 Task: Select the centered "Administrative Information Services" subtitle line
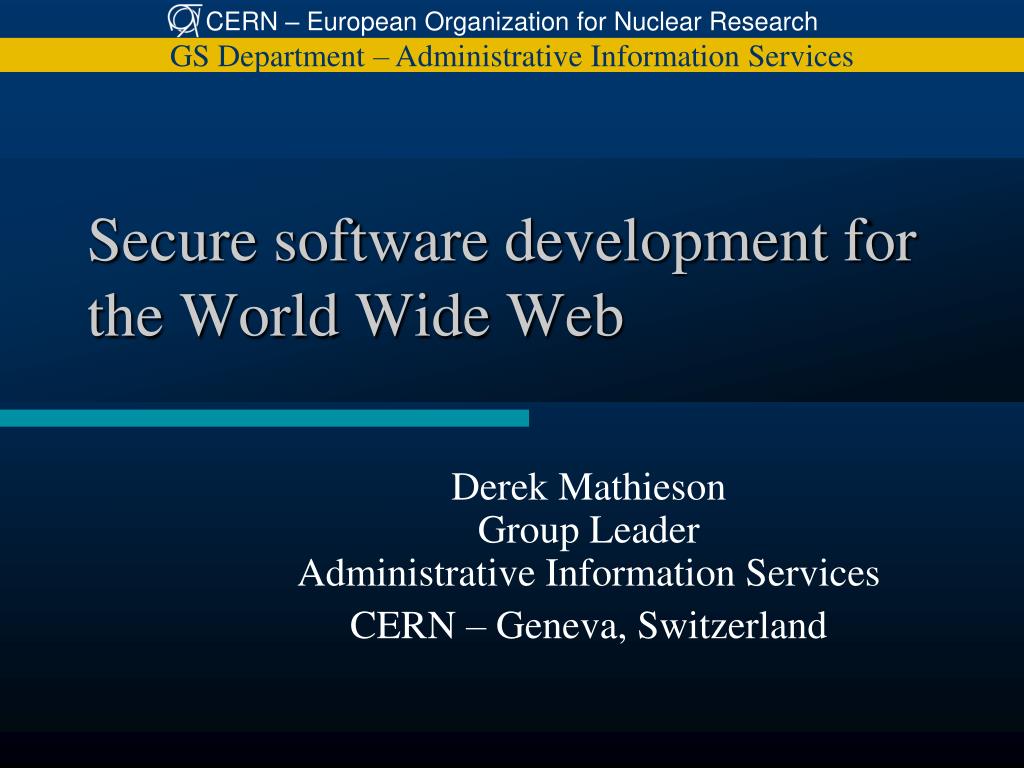click(x=588, y=573)
